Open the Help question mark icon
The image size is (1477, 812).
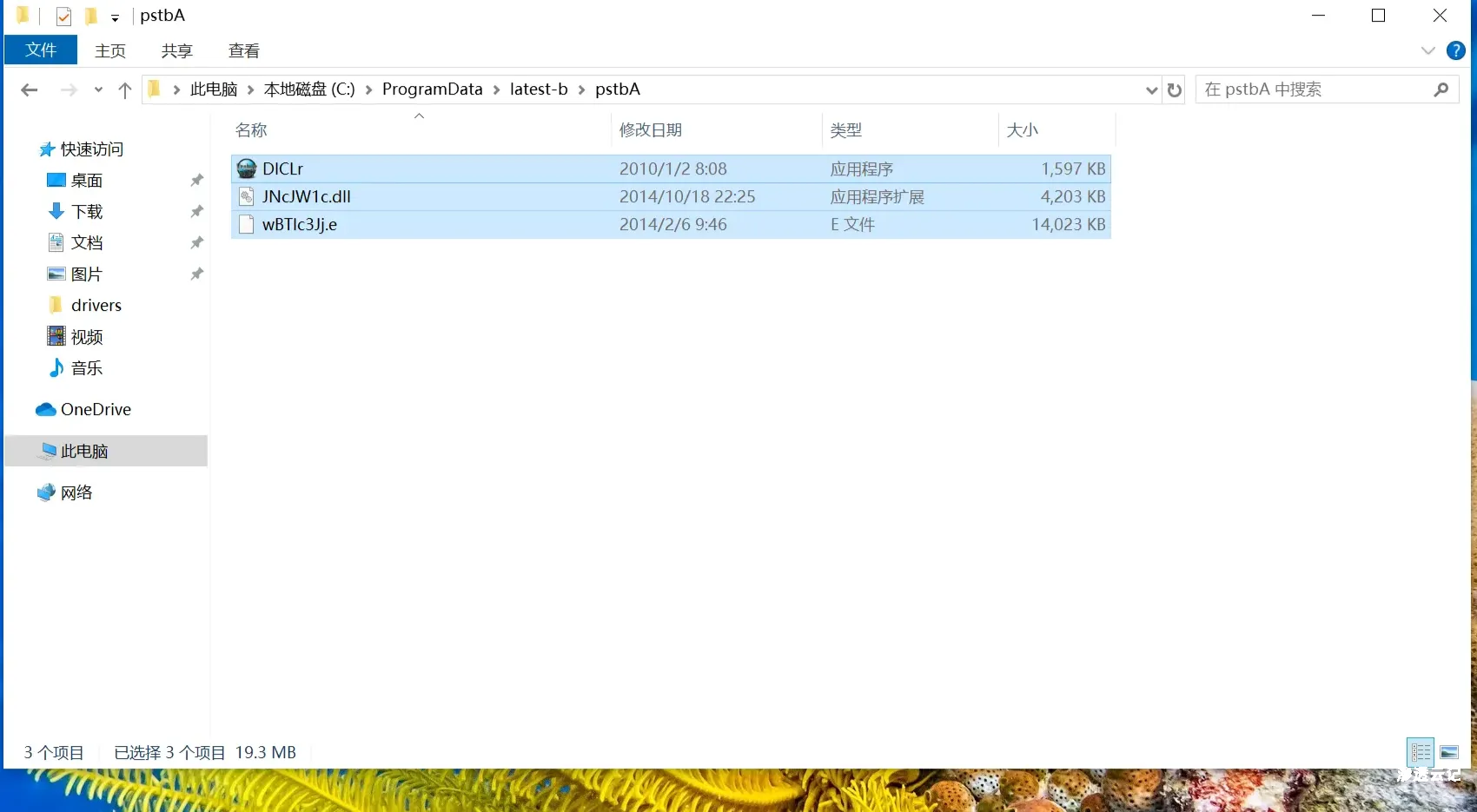coord(1456,50)
